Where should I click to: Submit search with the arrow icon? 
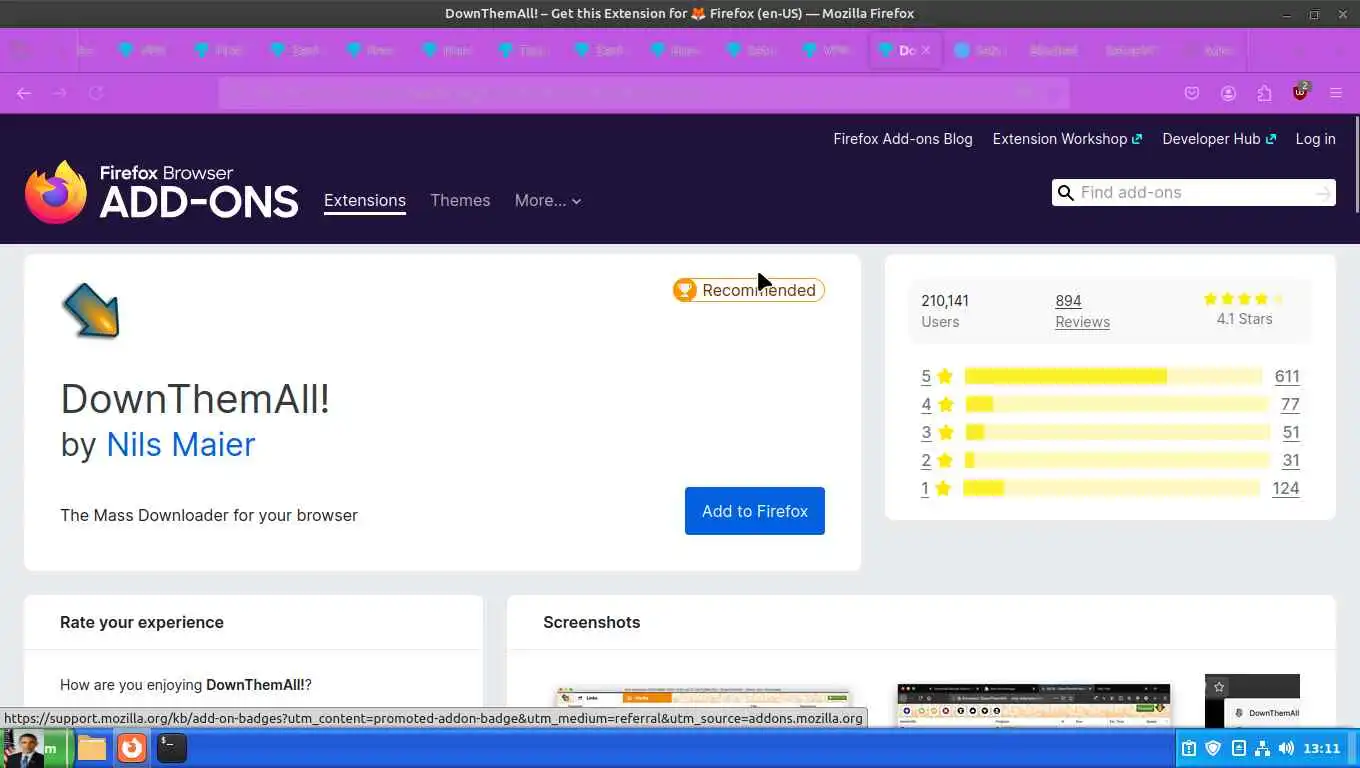1323,193
